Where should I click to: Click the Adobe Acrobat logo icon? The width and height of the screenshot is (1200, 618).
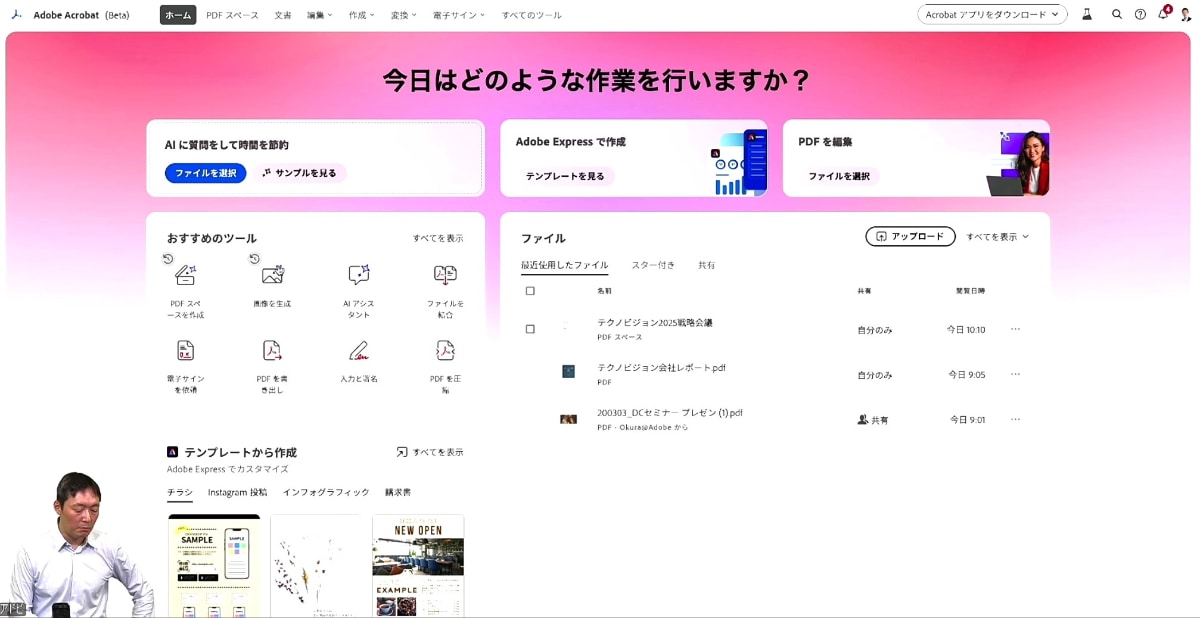click(x=17, y=15)
